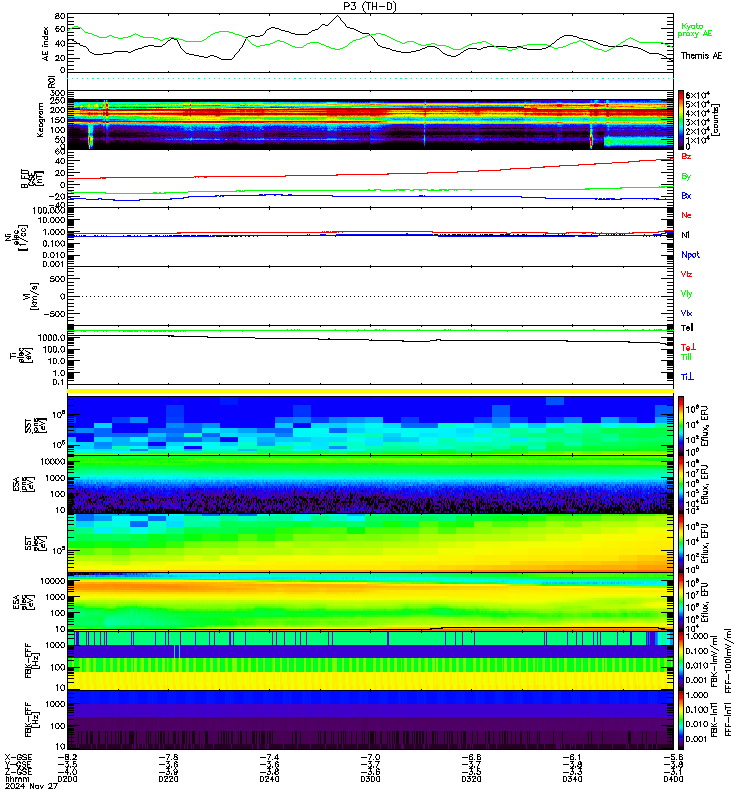
Task: Click the 100.000 tick on Ni axis
Action: 48,211
